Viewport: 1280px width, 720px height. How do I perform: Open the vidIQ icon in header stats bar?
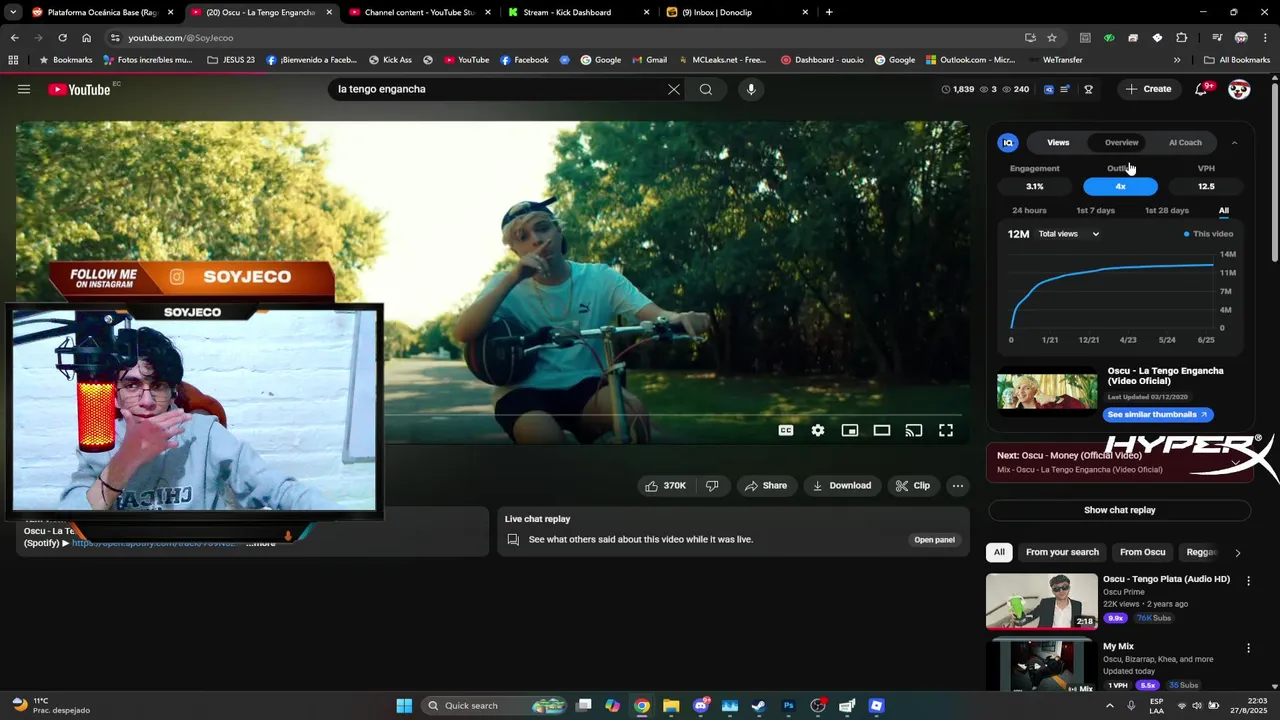point(1048,89)
